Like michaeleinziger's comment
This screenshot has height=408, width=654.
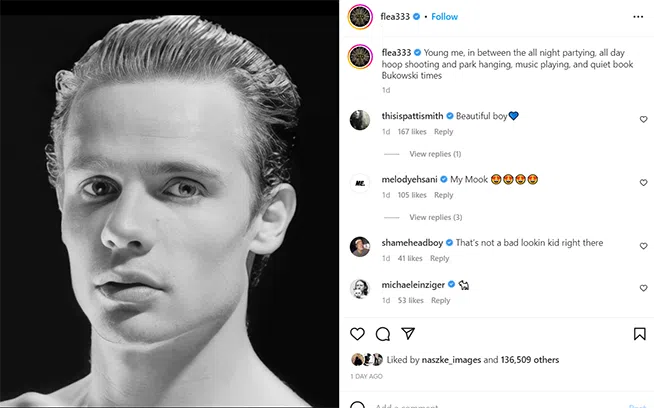click(643, 288)
